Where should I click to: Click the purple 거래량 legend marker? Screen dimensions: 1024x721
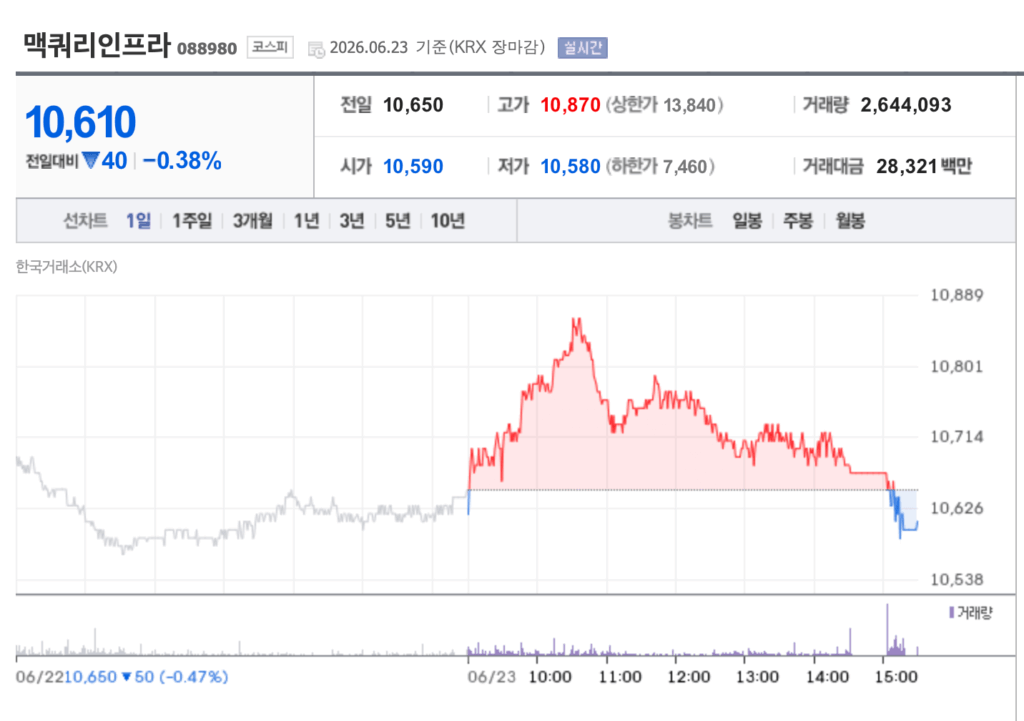(952, 613)
